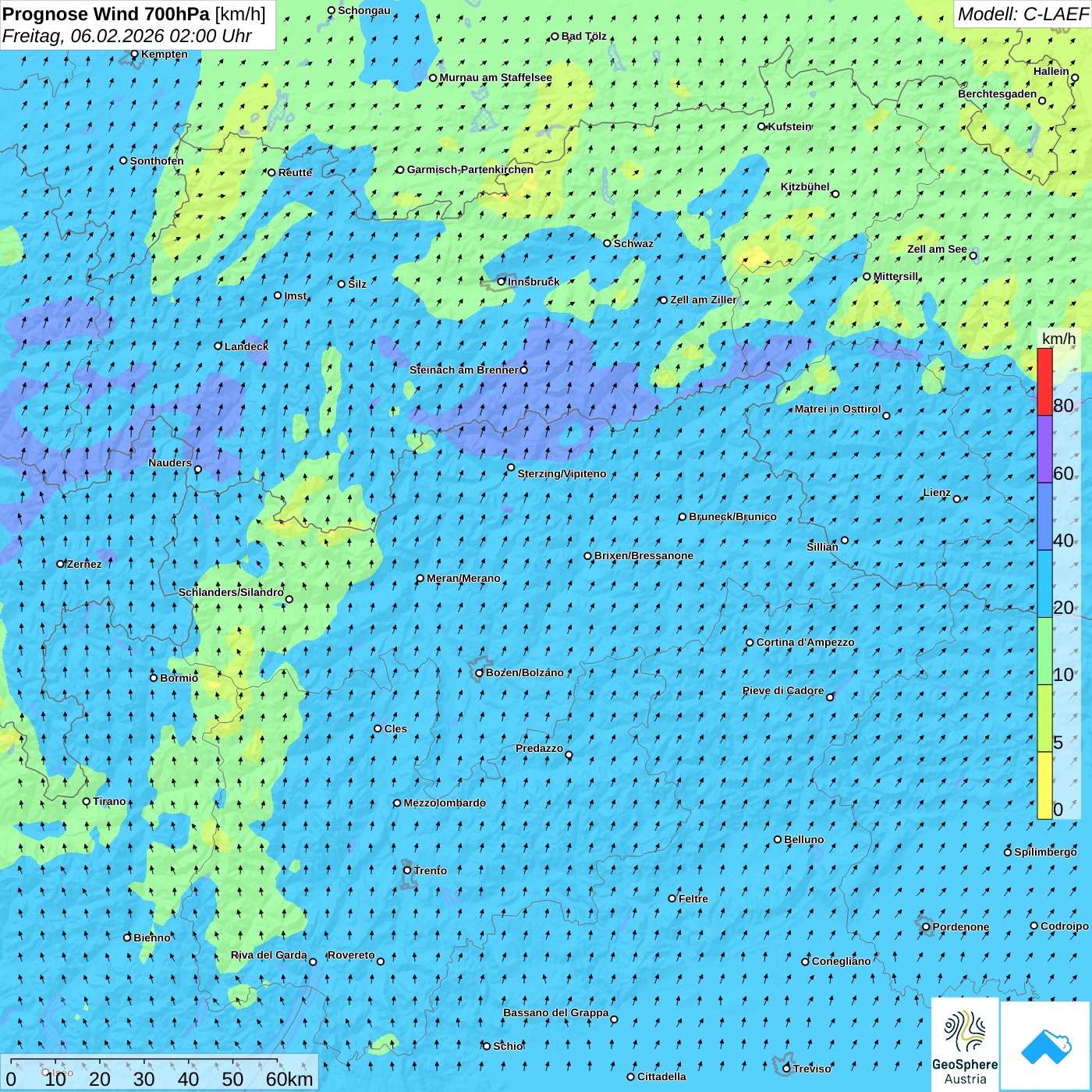The width and height of the screenshot is (1092, 1092).
Task: Click the 'Zell am Ziller' label
Action: tap(703, 300)
